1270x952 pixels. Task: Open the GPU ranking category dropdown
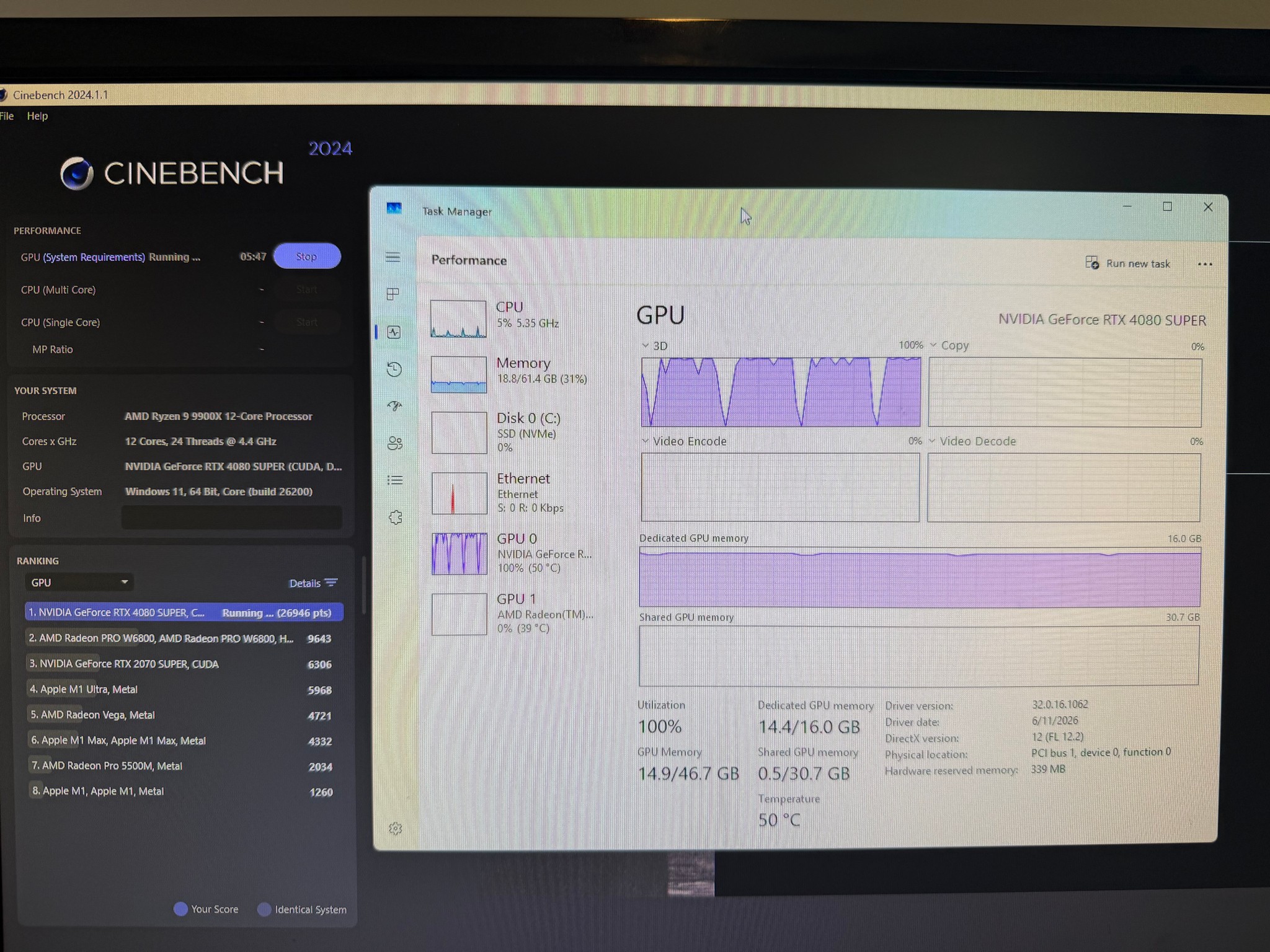pyautogui.click(x=79, y=583)
